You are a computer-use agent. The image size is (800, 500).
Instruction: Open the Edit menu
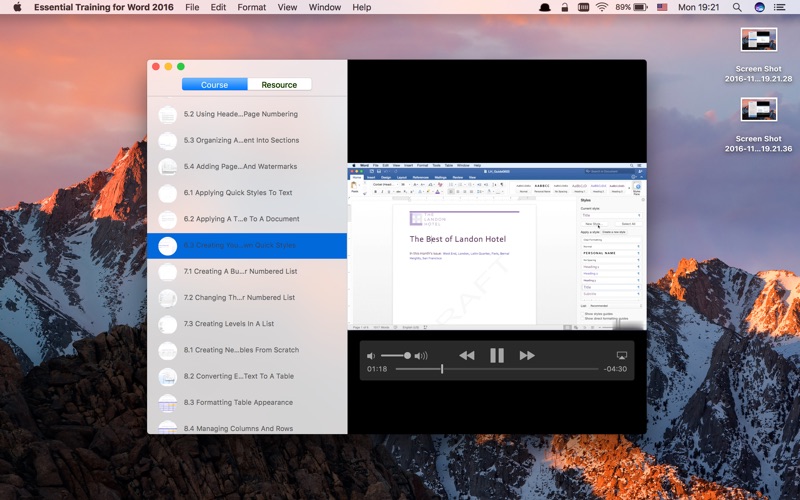[x=218, y=7]
